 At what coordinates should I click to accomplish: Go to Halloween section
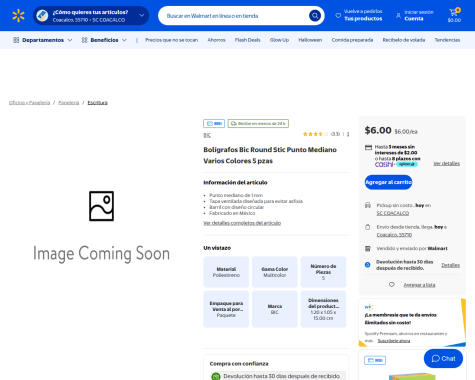310,40
